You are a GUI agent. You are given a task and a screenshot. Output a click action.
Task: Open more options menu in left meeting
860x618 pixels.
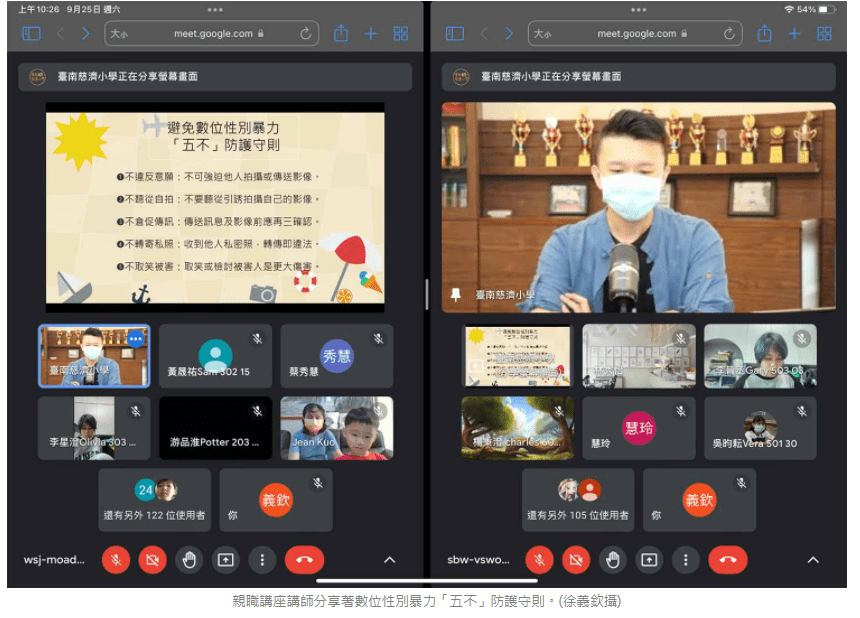[262, 560]
